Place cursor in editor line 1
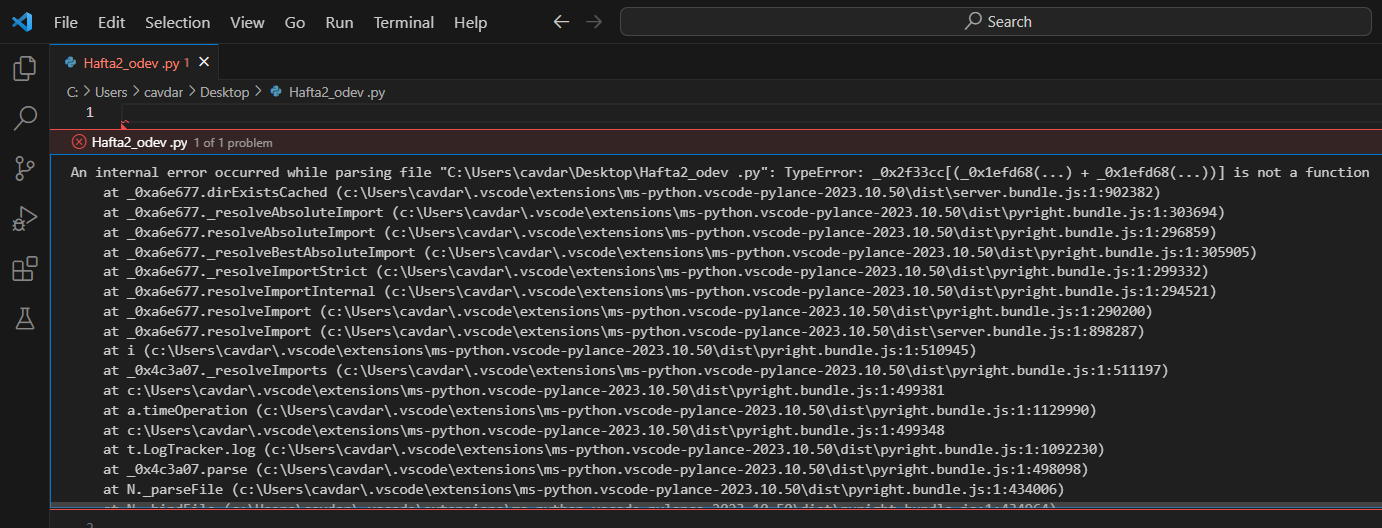The width and height of the screenshot is (1382, 528). click(x=750, y=112)
